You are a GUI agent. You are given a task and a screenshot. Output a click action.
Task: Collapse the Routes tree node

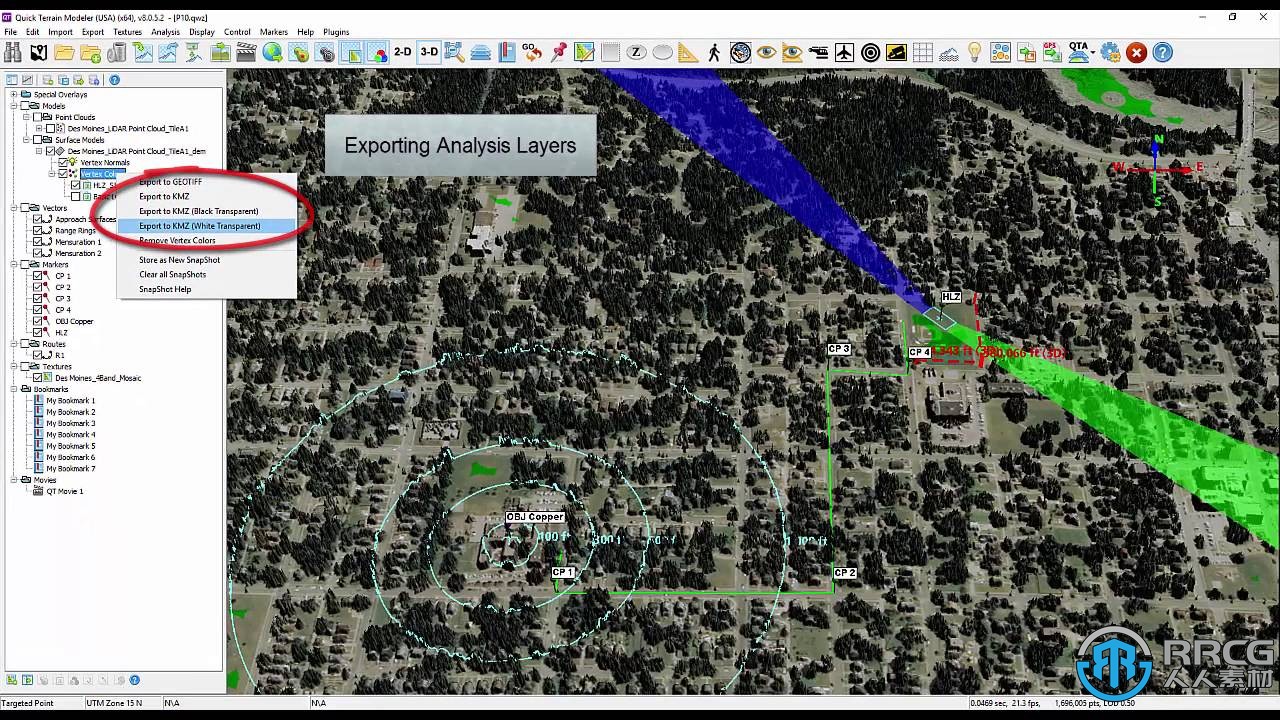pyautogui.click(x=14, y=344)
